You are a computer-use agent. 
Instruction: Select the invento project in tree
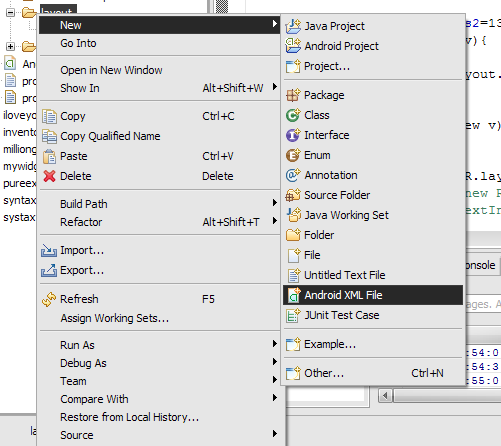[x=19, y=132]
